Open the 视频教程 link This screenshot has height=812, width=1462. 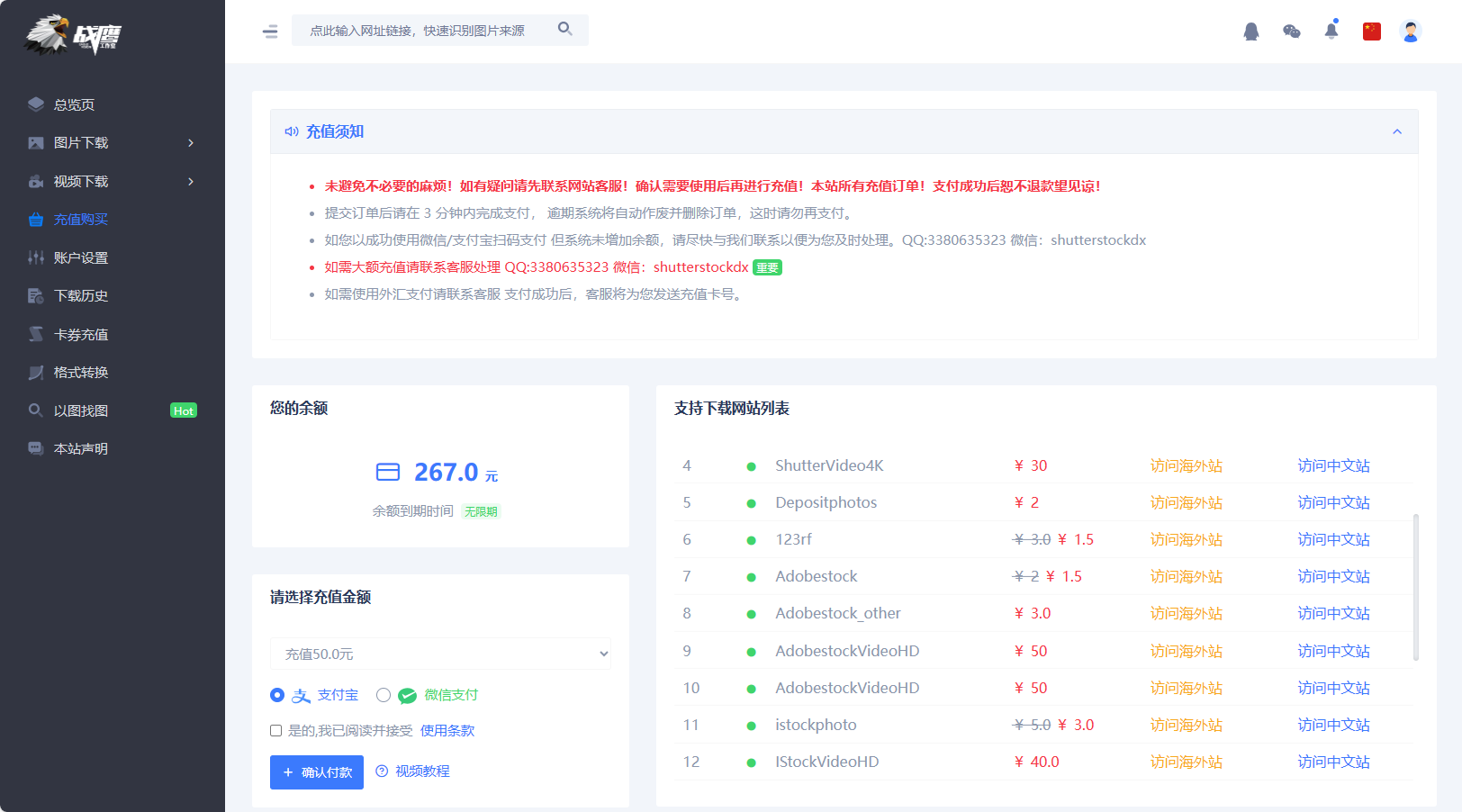(x=422, y=771)
